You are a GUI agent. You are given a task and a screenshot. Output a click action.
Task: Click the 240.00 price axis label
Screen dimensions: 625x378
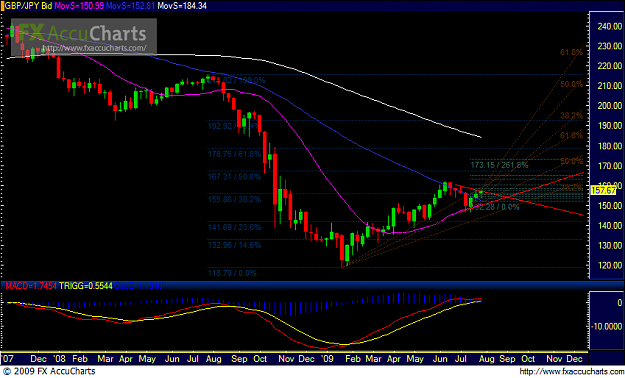610,26
